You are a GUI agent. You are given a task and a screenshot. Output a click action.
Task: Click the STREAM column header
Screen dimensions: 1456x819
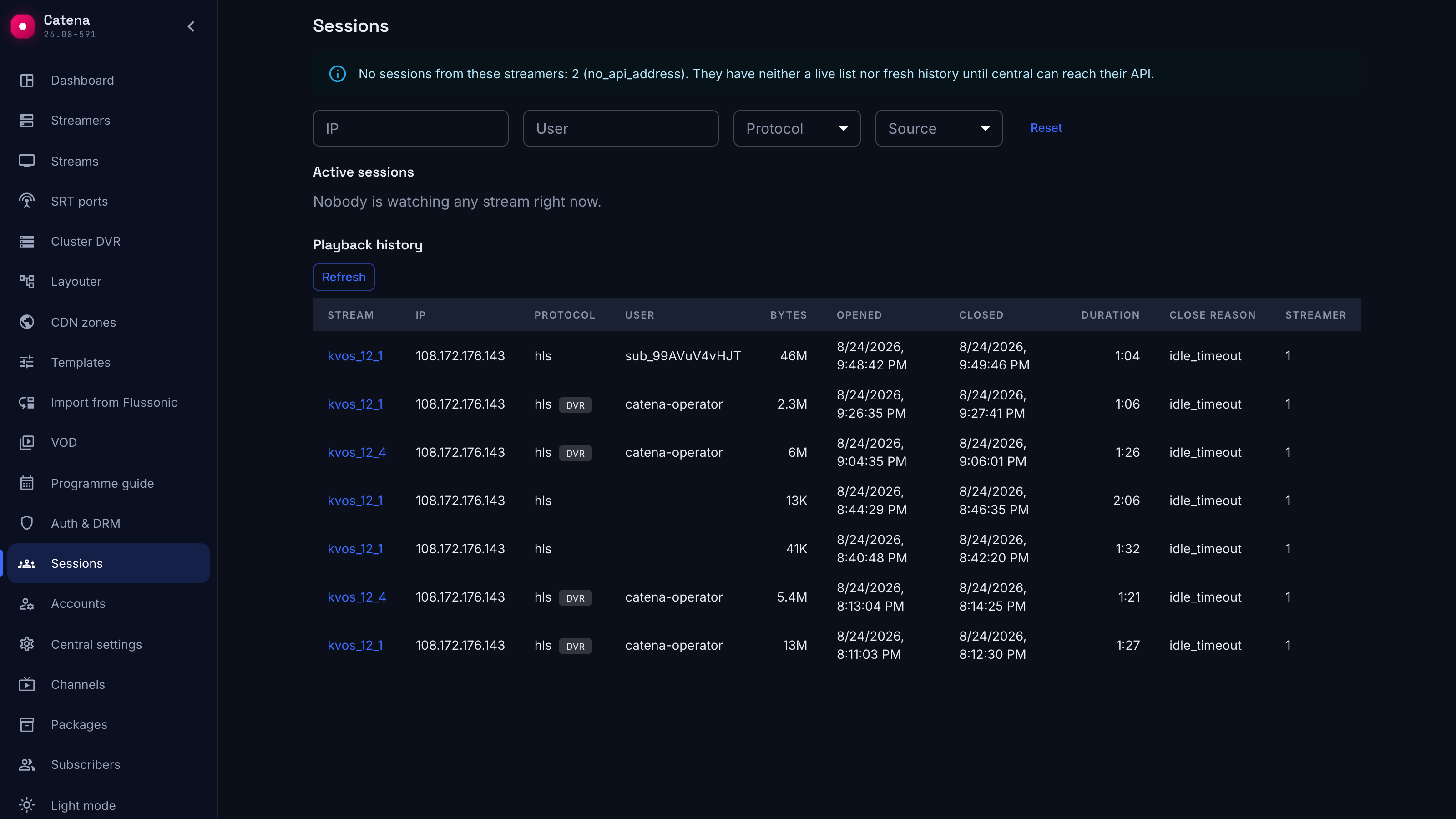pos(350,315)
